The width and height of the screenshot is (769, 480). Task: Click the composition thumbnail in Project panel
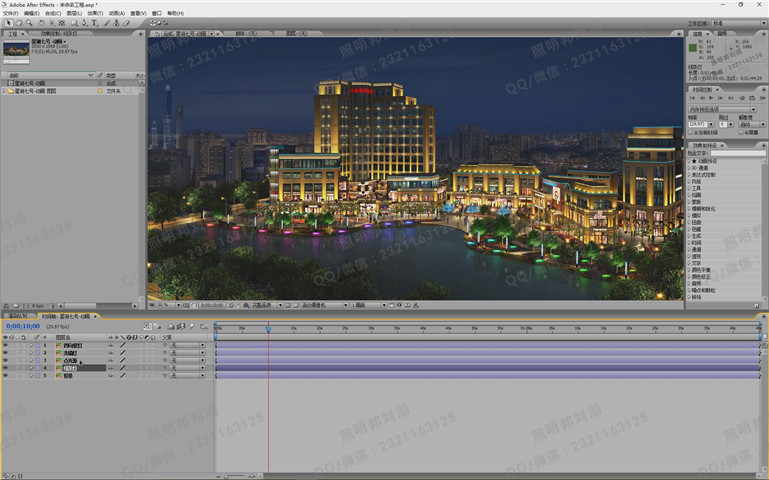pyautogui.click(x=16, y=51)
